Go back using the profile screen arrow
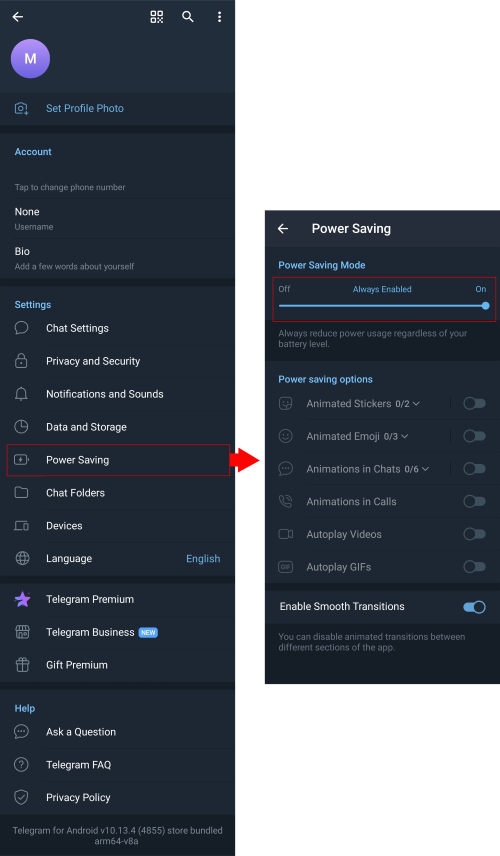Viewport: 500px width, 856px height. pos(18,17)
